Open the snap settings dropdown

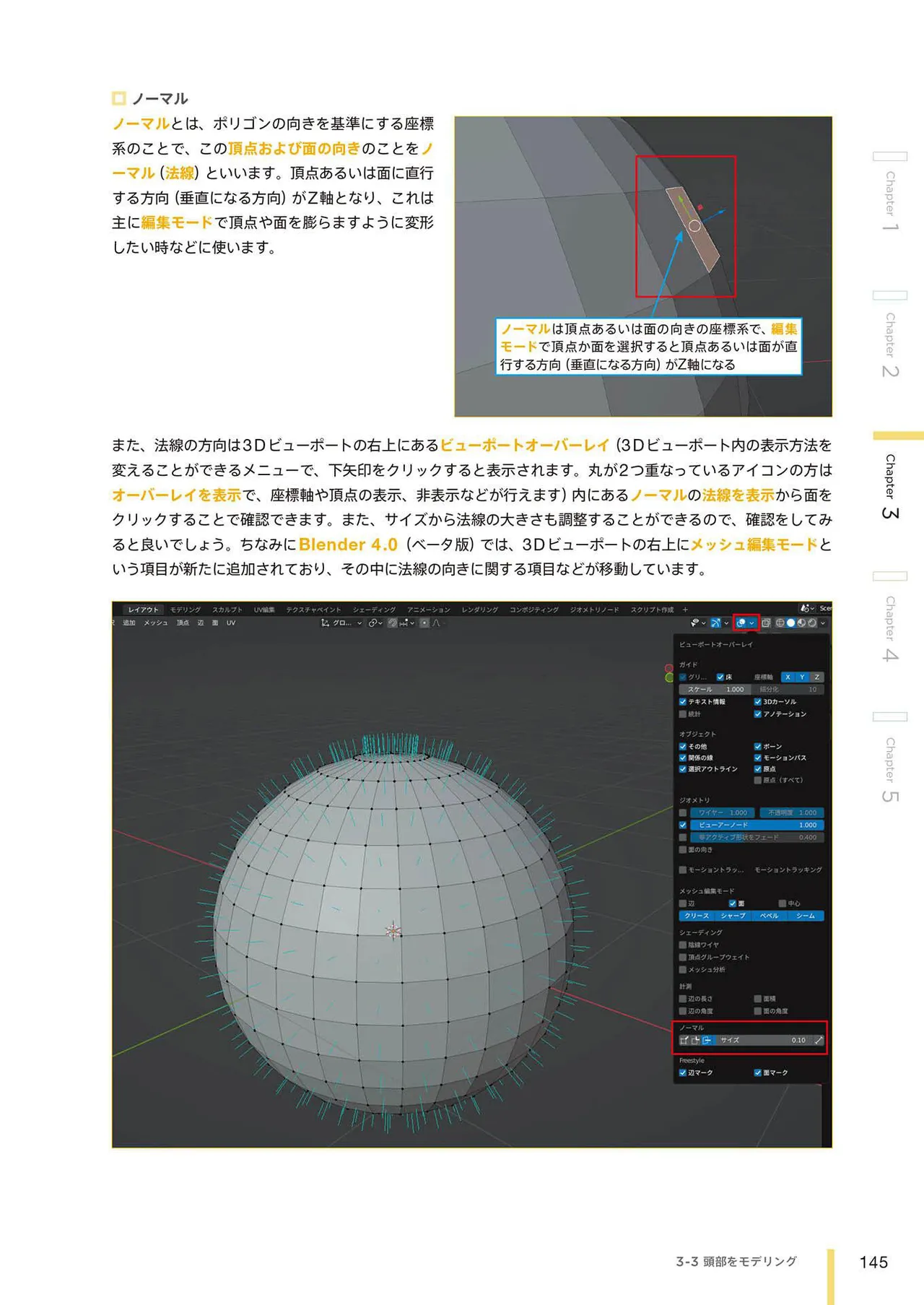407,623
